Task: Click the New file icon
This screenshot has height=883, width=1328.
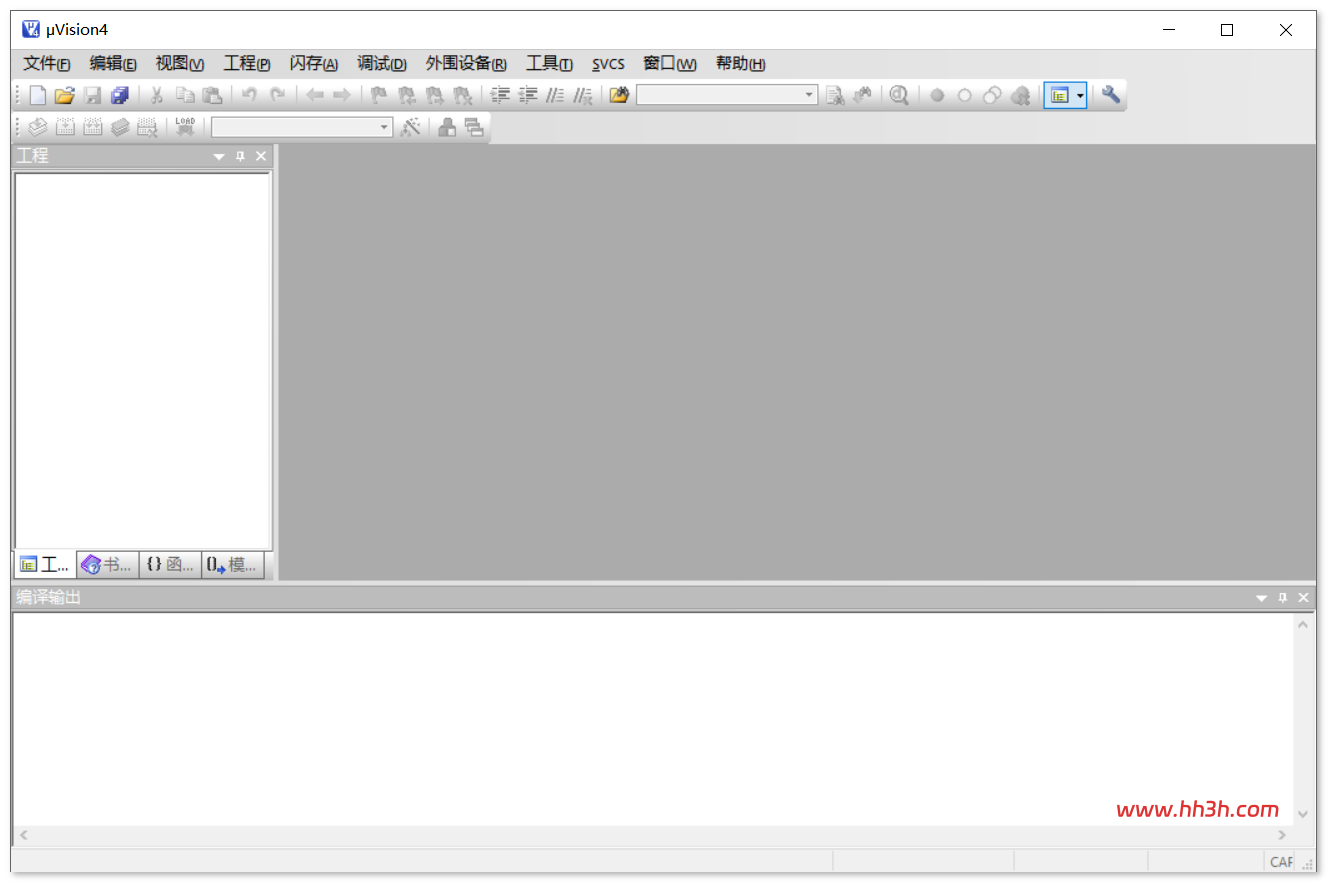Action: click(x=38, y=95)
